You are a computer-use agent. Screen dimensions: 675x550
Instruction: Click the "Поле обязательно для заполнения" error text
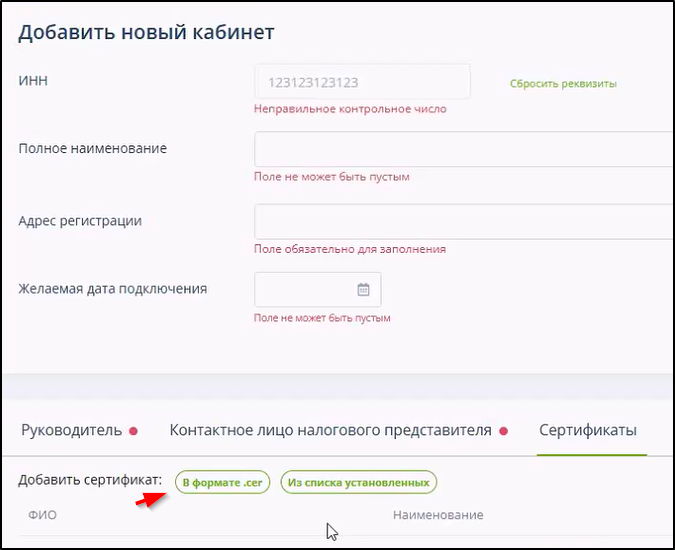[349, 249]
